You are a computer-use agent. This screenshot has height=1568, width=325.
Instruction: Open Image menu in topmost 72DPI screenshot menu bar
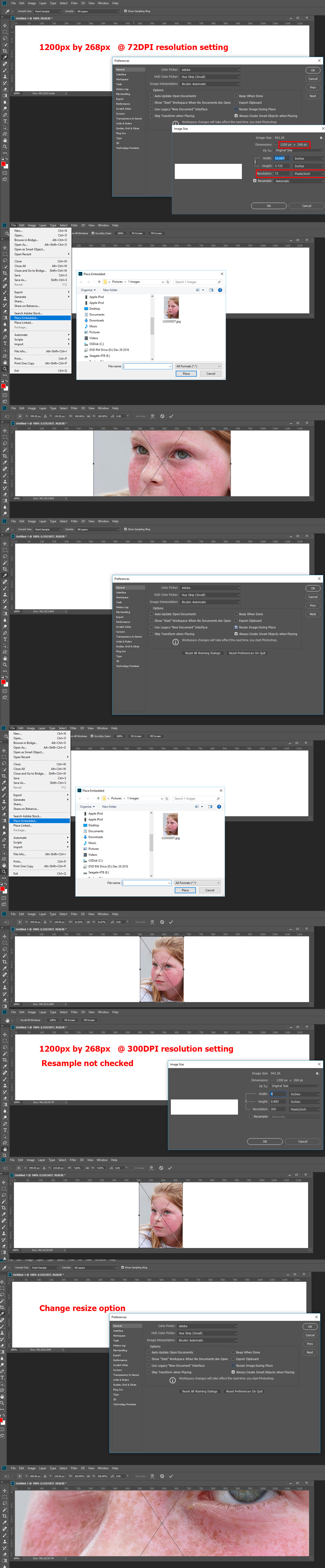pos(31,3)
